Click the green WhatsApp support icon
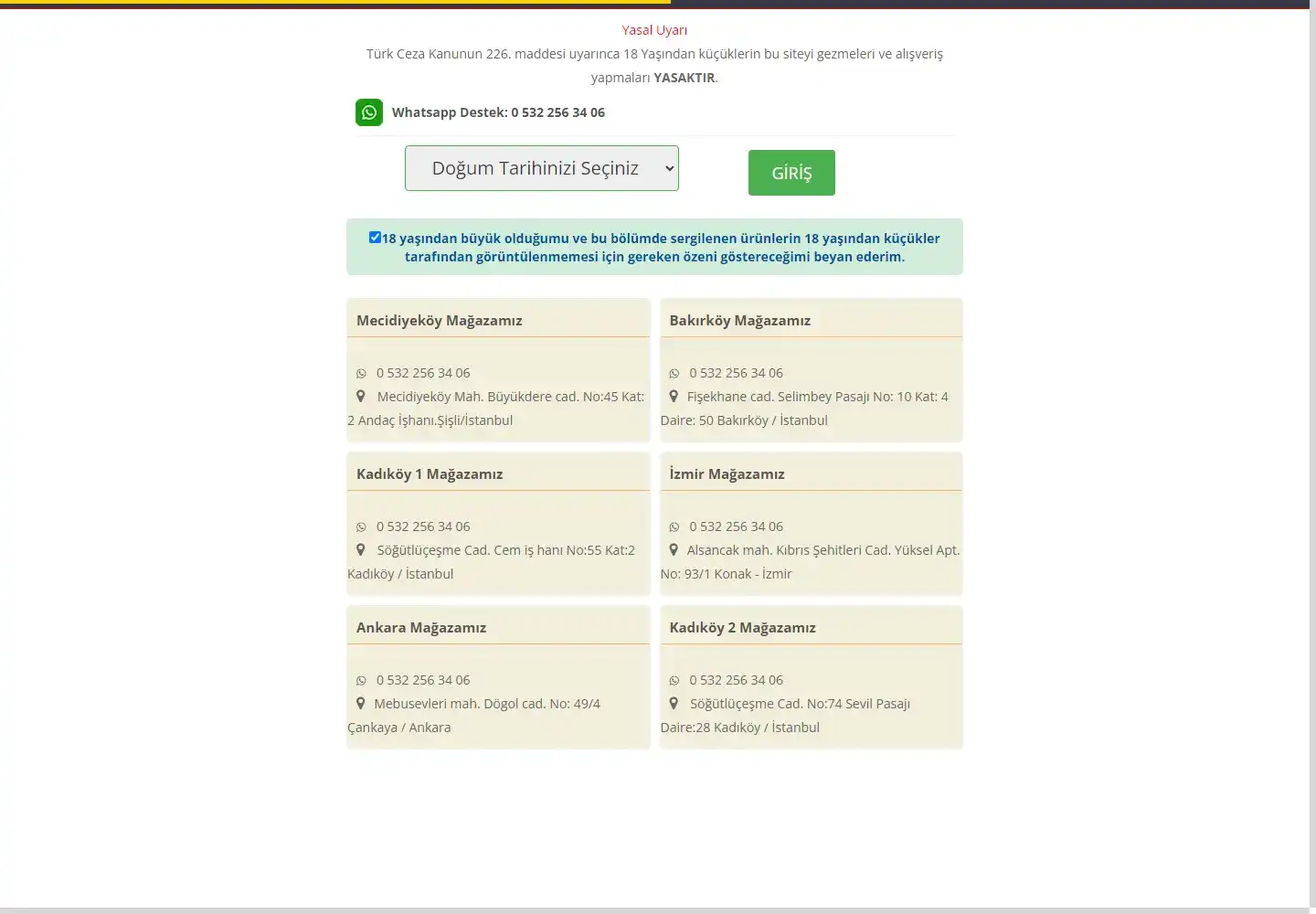1316x914 pixels. (x=369, y=112)
